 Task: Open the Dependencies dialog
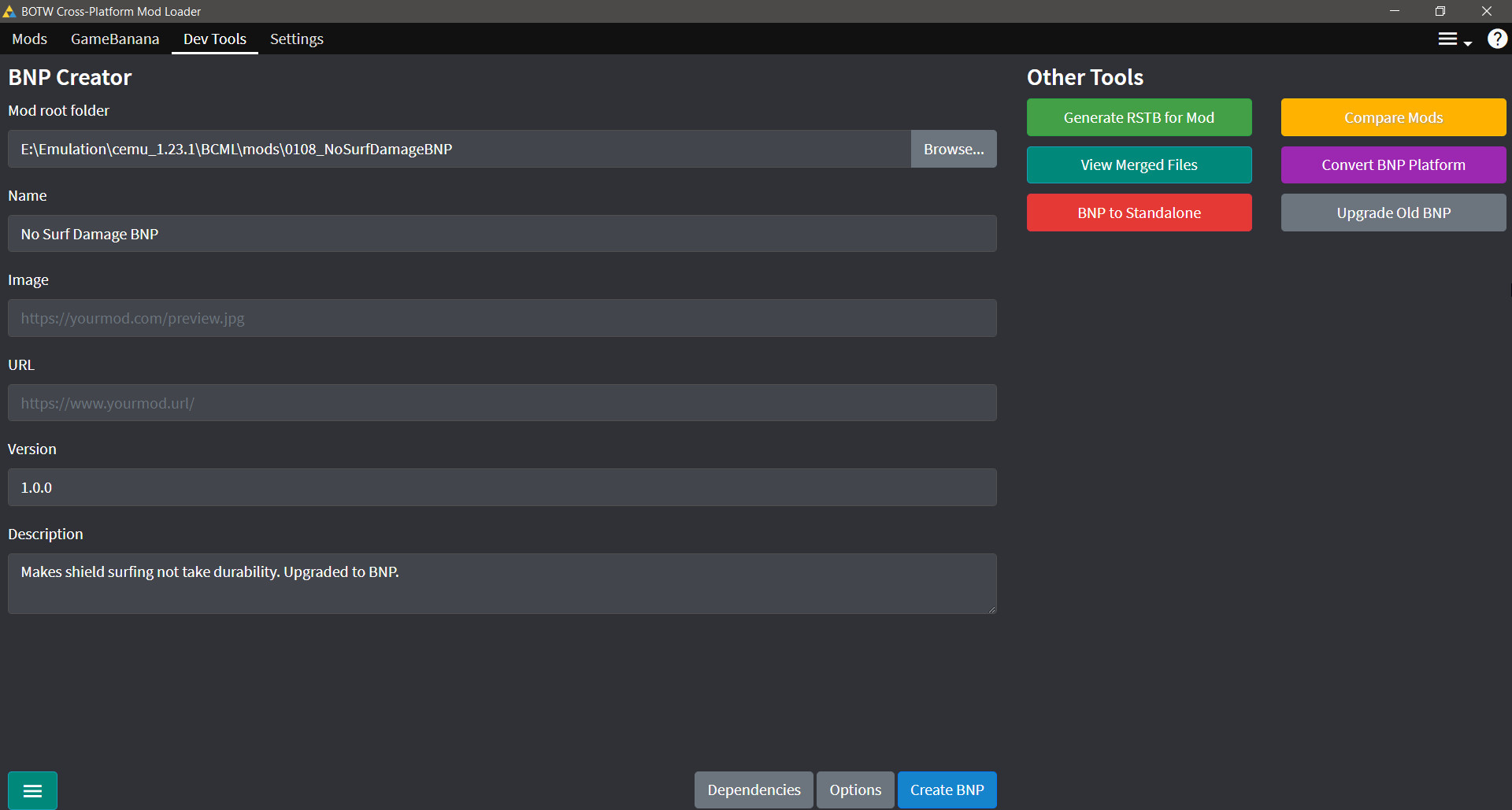(x=753, y=790)
